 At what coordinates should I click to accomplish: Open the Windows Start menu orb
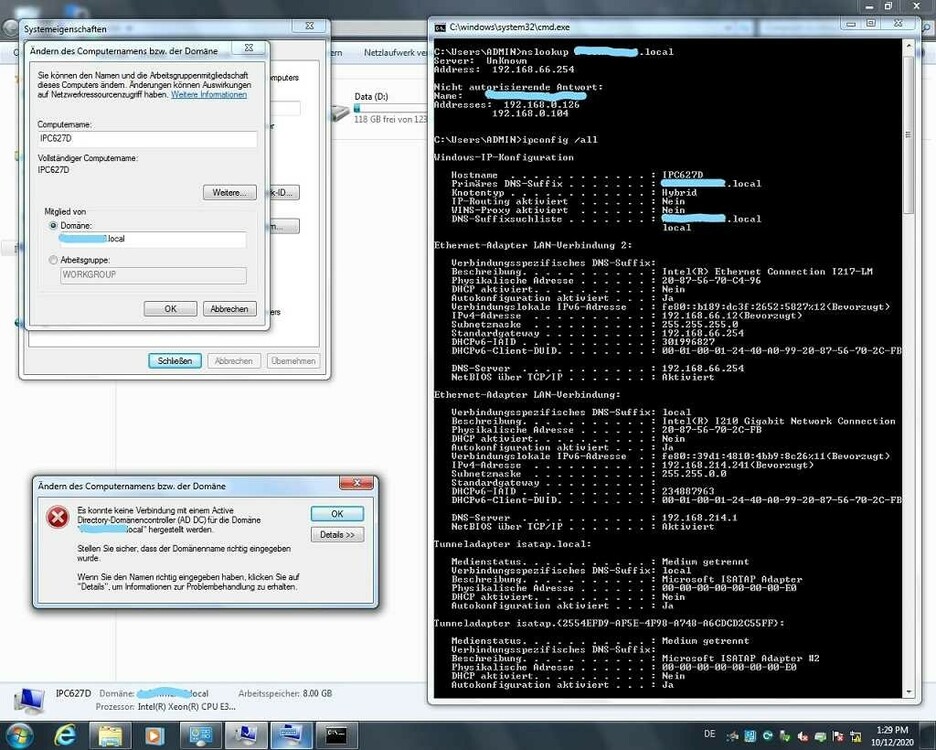coord(19,736)
